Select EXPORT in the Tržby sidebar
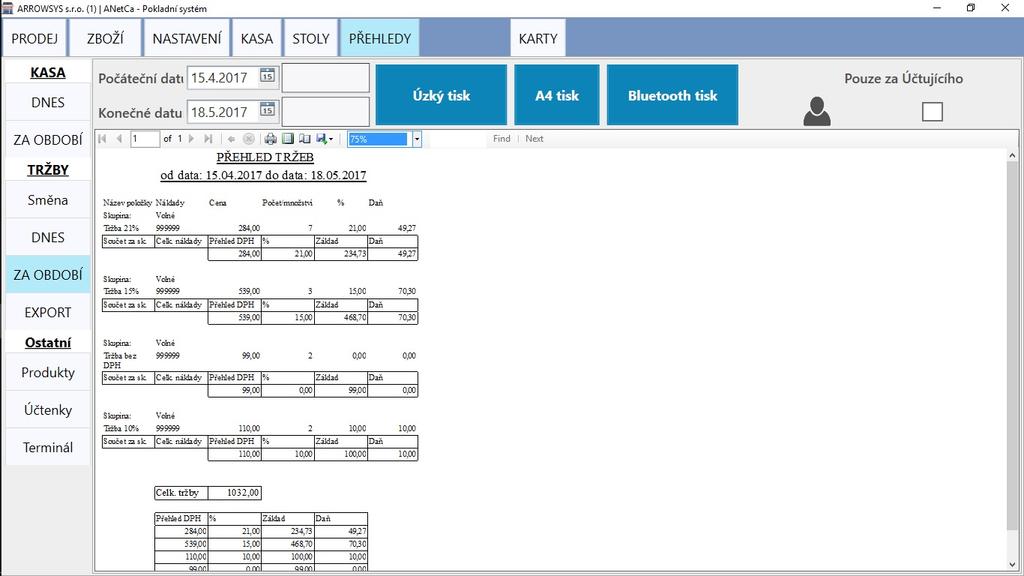Screen dimensions: 1024x576 click(x=48, y=312)
